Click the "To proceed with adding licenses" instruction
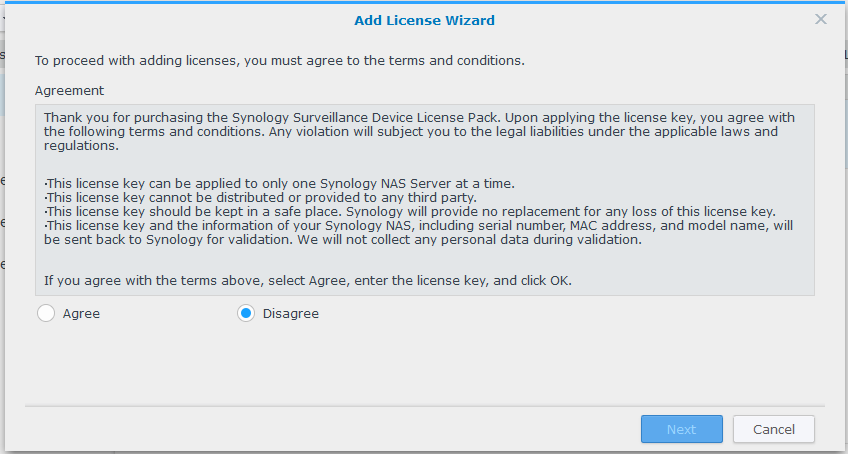The image size is (848, 454). point(280,60)
